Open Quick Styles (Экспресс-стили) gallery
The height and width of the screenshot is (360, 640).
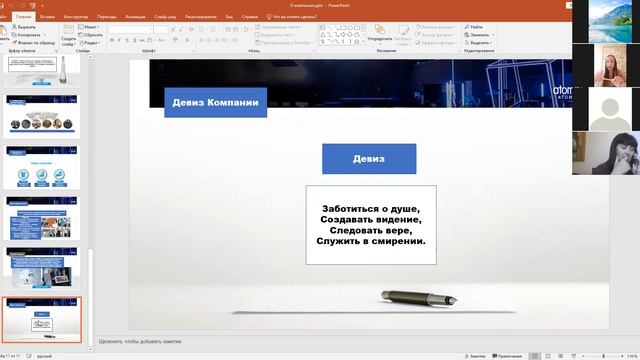click(403, 35)
